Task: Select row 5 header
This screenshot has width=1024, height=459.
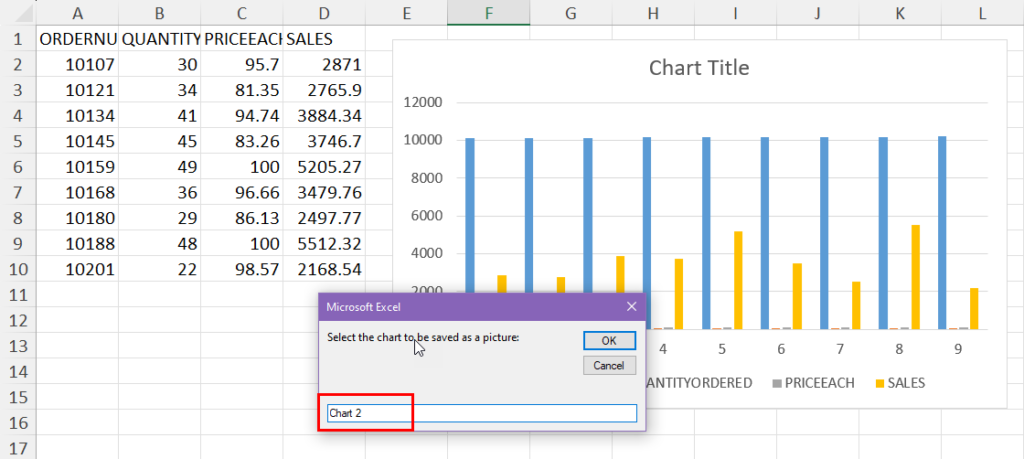Action: (x=18, y=141)
